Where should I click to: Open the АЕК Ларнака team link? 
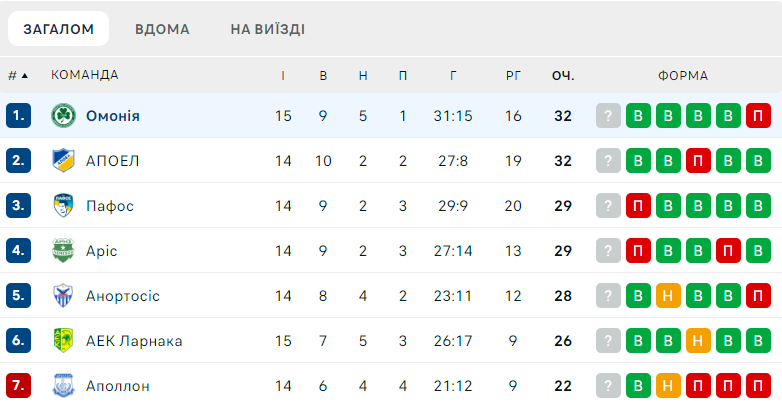click(134, 341)
